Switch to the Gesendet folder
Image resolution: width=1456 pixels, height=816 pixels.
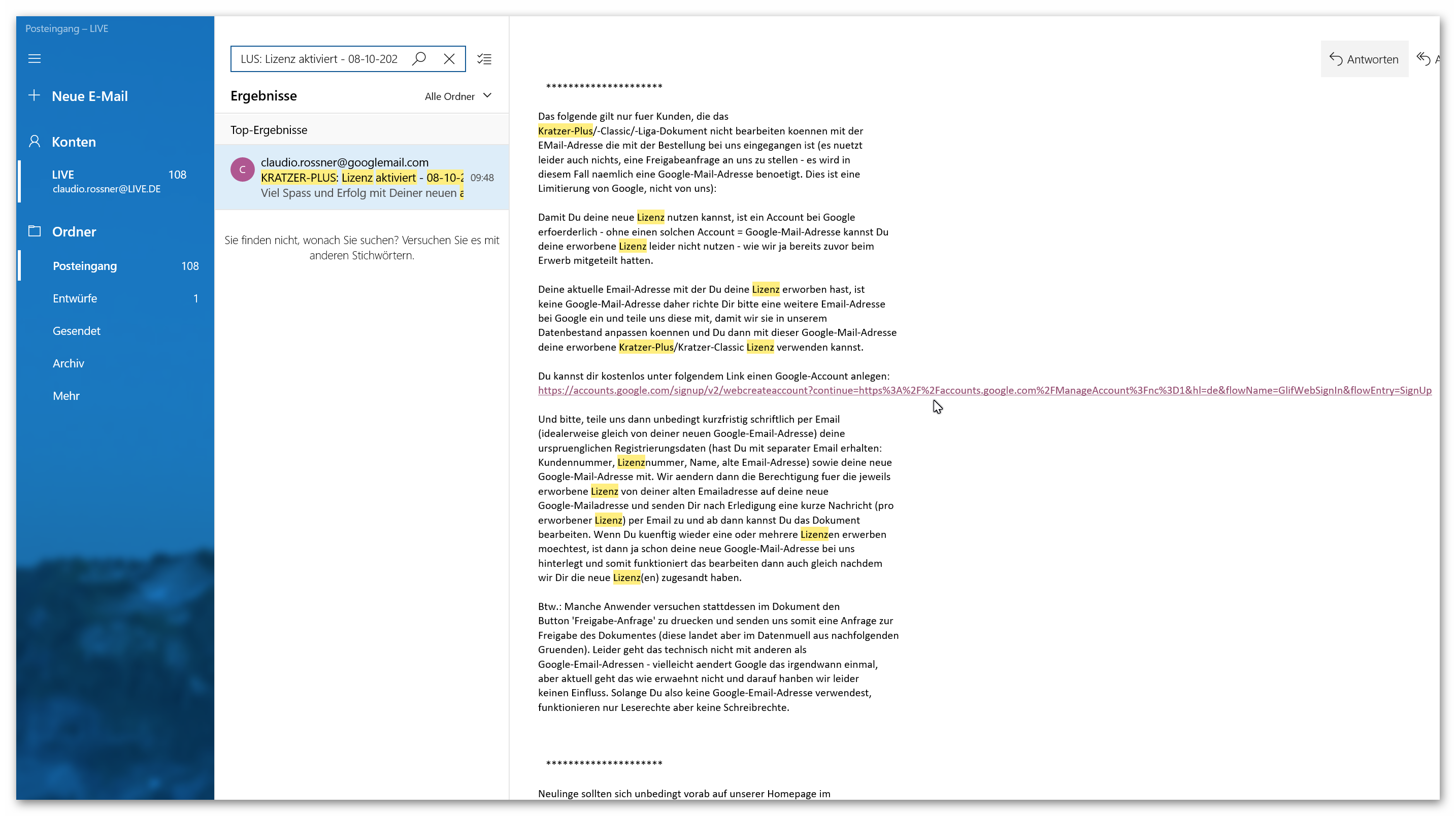click(76, 330)
